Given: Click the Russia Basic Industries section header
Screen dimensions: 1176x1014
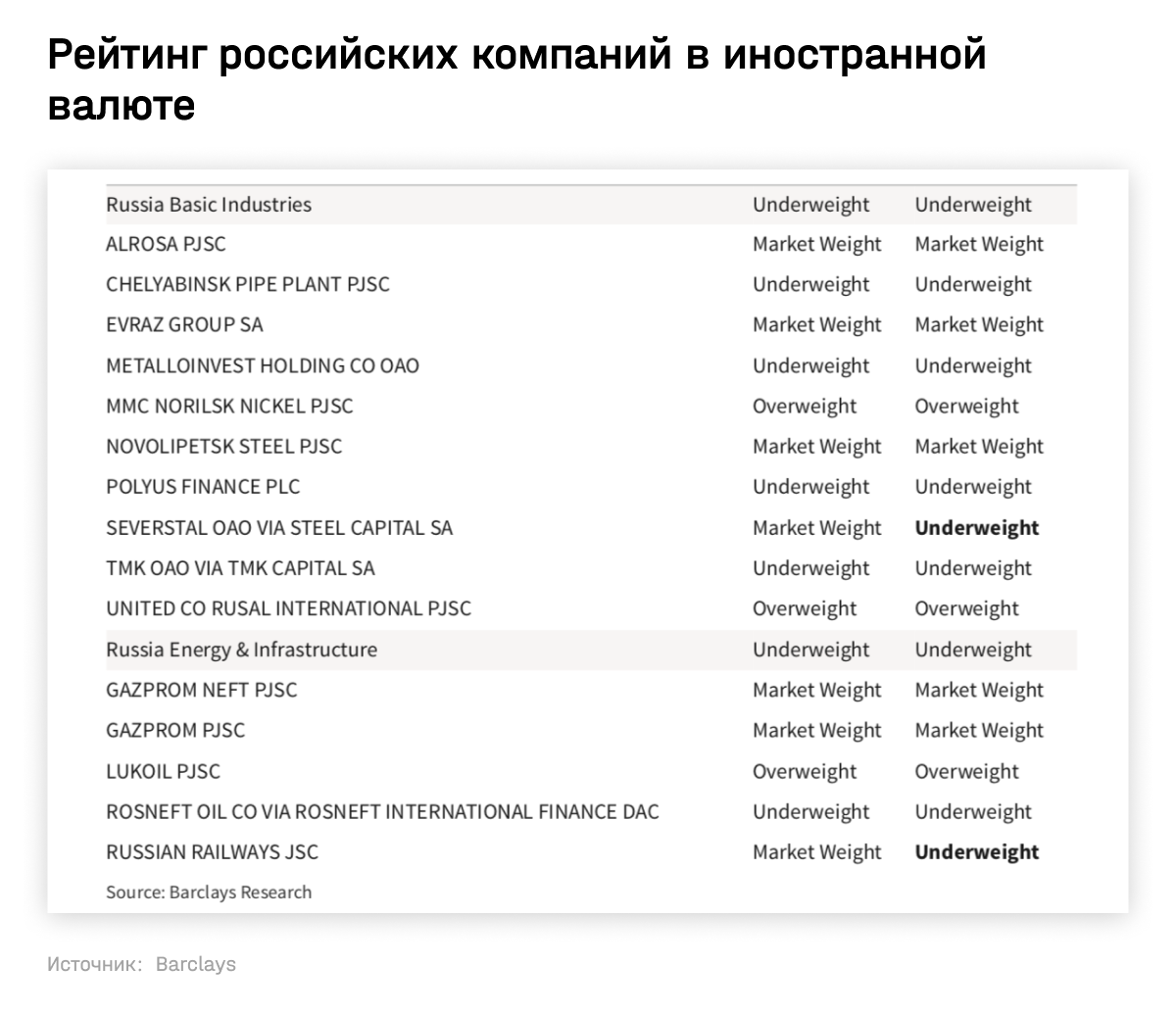Looking at the screenshot, I should (x=209, y=204).
